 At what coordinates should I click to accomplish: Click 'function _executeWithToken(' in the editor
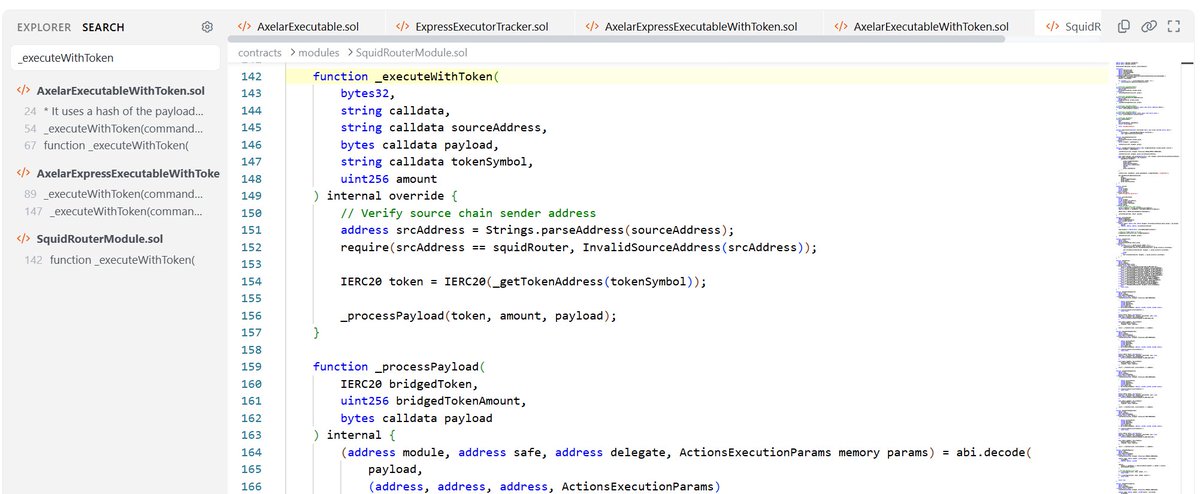pyautogui.click(x=405, y=77)
